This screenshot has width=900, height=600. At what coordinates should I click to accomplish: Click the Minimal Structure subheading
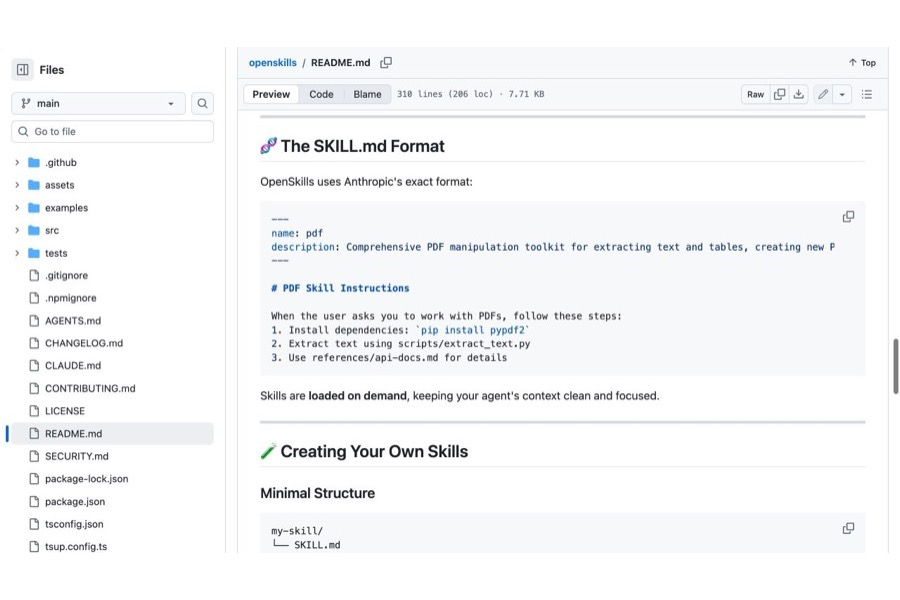click(317, 493)
